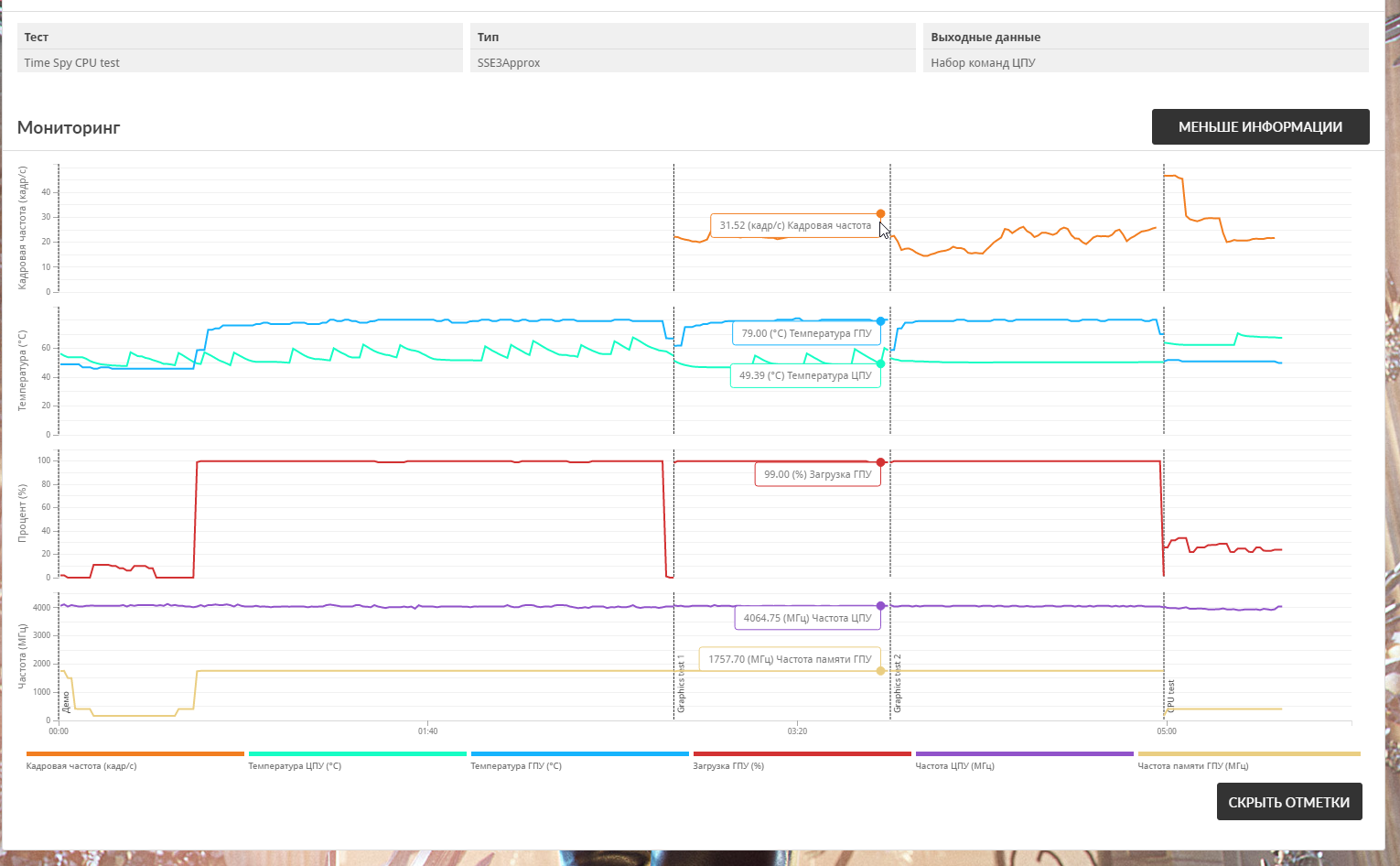This screenshot has height=866, width=1400.
Task: Click the orange frame rate data point
Action: (x=880, y=214)
